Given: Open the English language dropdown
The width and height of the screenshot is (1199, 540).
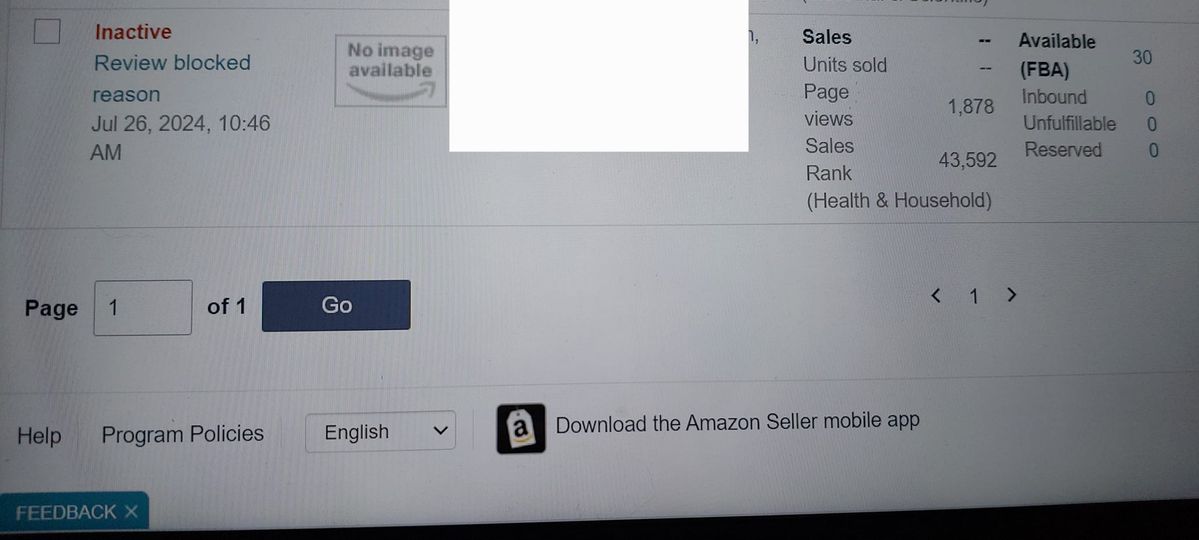Looking at the screenshot, I should click(x=380, y=431).
